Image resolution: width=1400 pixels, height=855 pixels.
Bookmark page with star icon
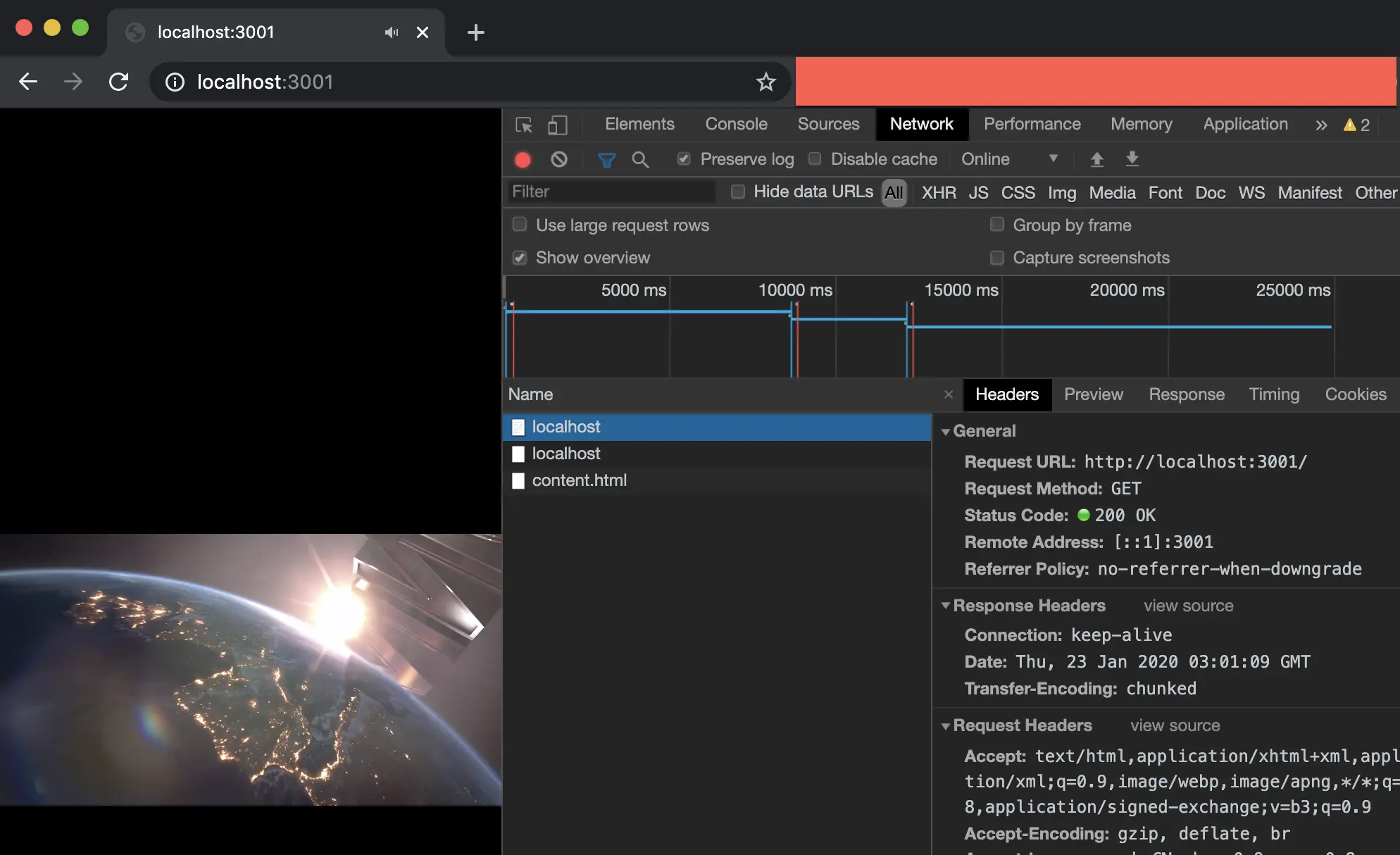point(765,82)
